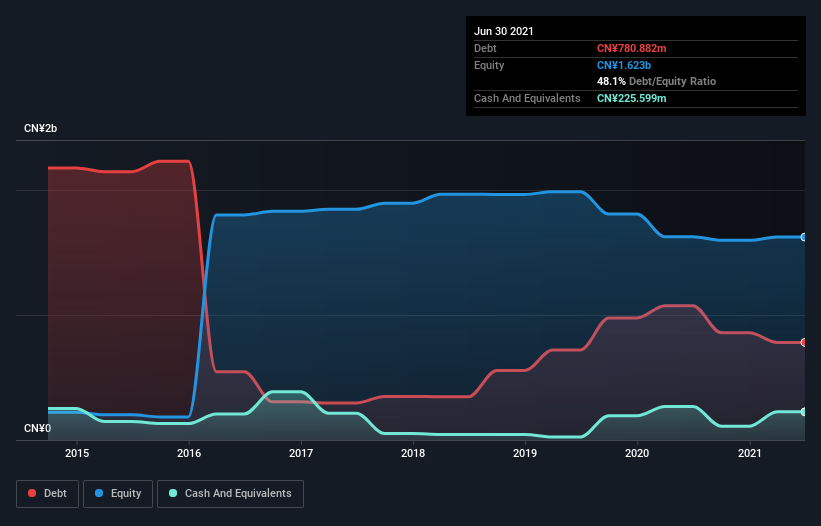This screenshot has height=526, width=821.
Task: Click the CN¥780.882m debt value
Action: point(631,48)
